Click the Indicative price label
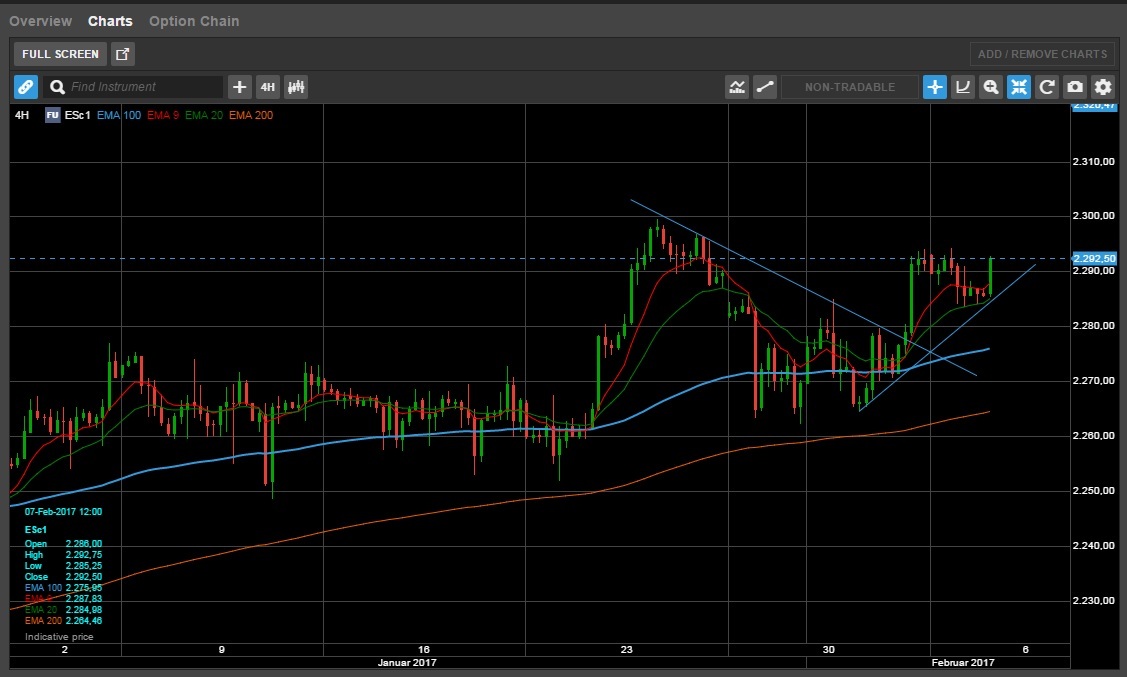The image size is (1127, 677). (59, 637)
